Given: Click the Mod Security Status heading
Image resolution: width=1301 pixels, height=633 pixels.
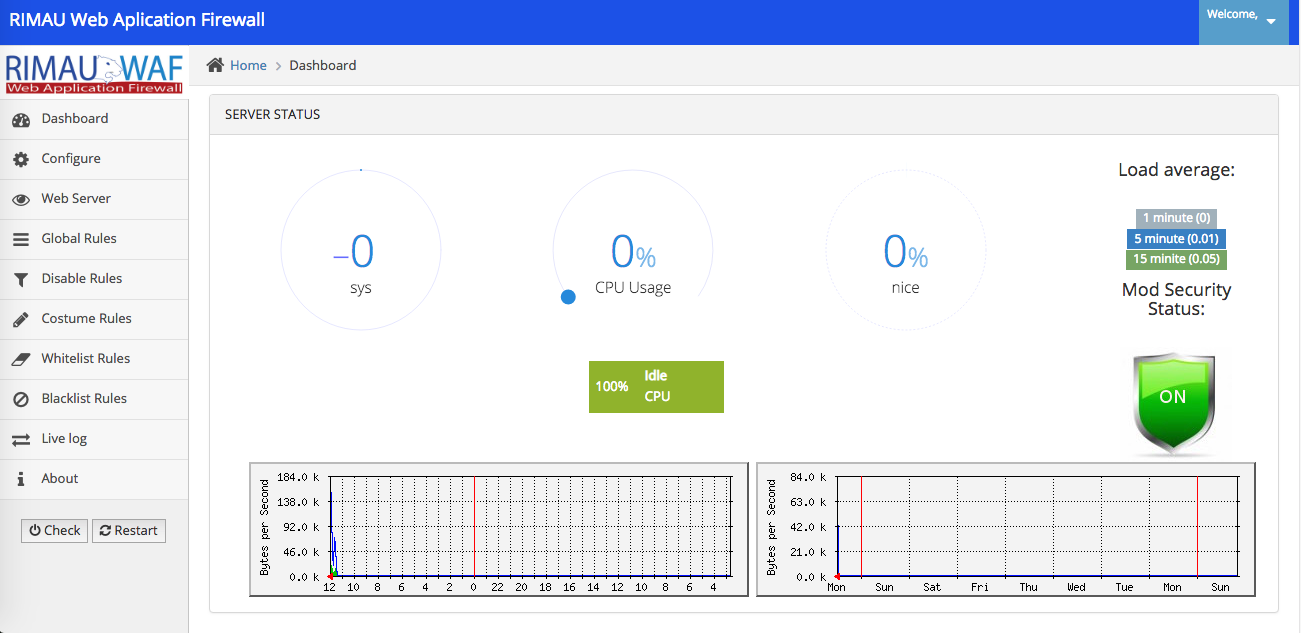Looking at the screenshot, I should tap(1176, 299).
